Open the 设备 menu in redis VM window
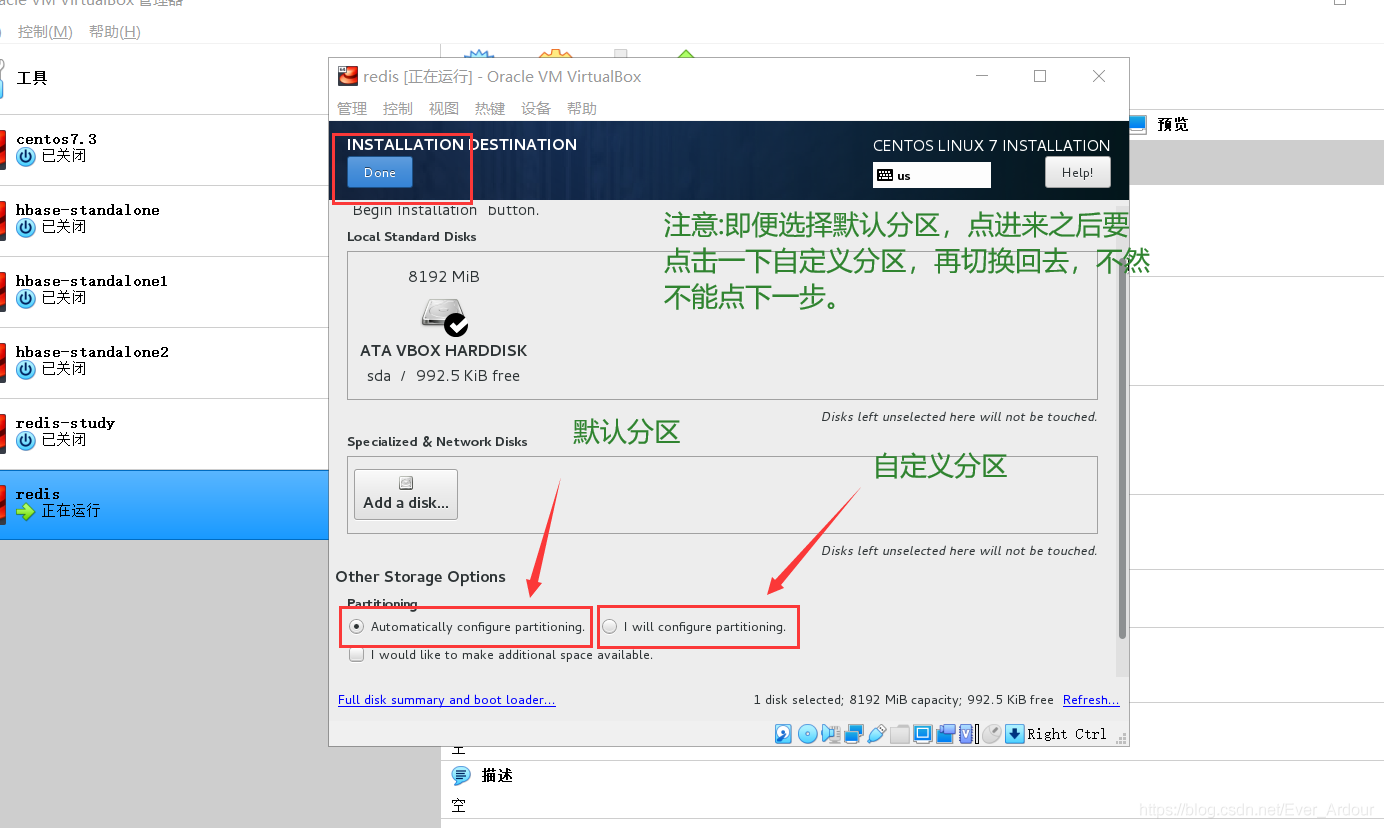This screenshot has height=828, width=1384. tap(536, 108)
